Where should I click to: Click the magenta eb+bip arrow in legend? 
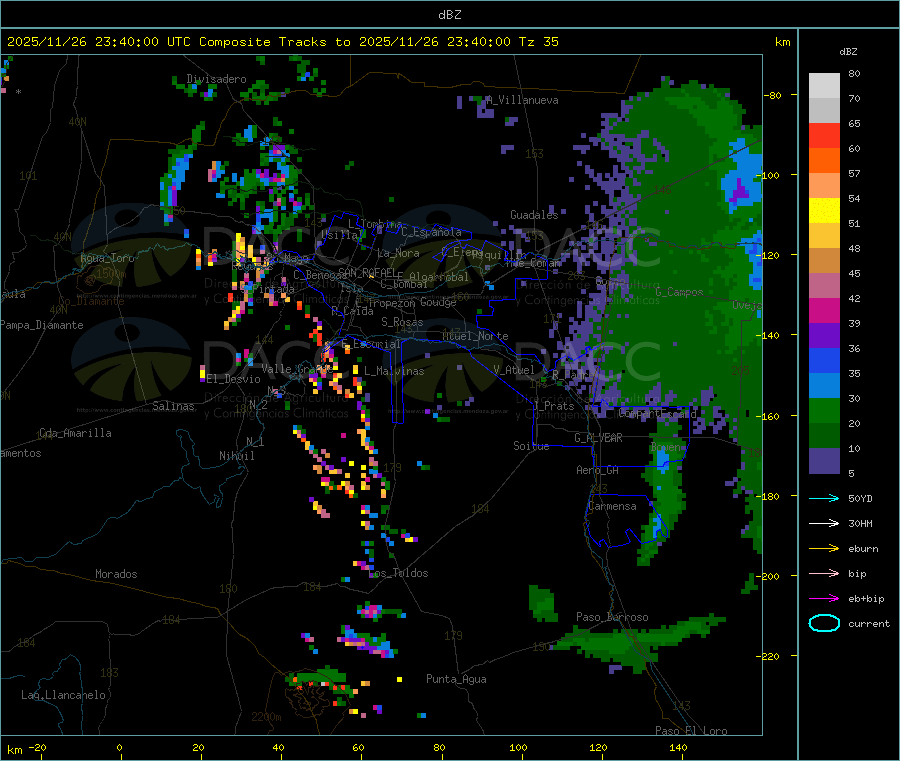(x=824, y=599)
